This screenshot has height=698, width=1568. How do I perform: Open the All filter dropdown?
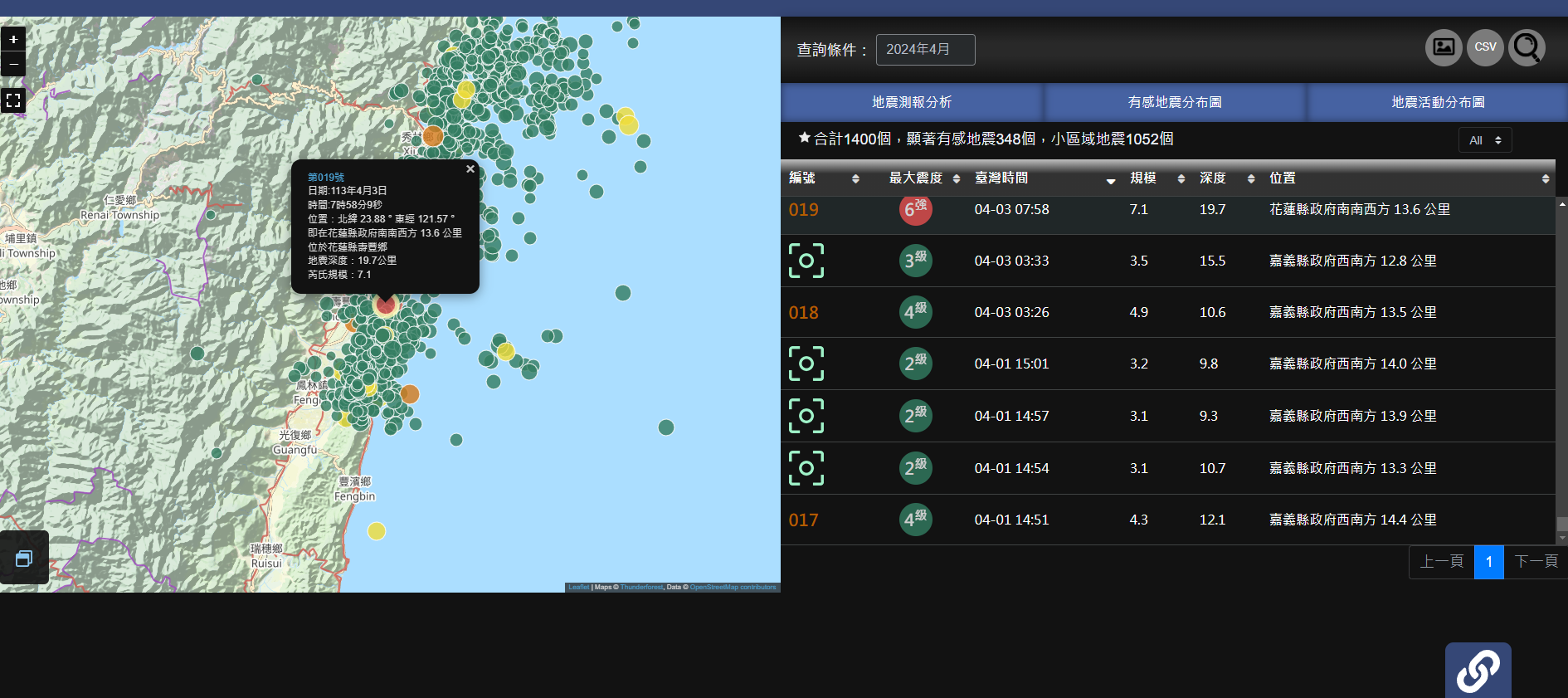pos(1484,140)
